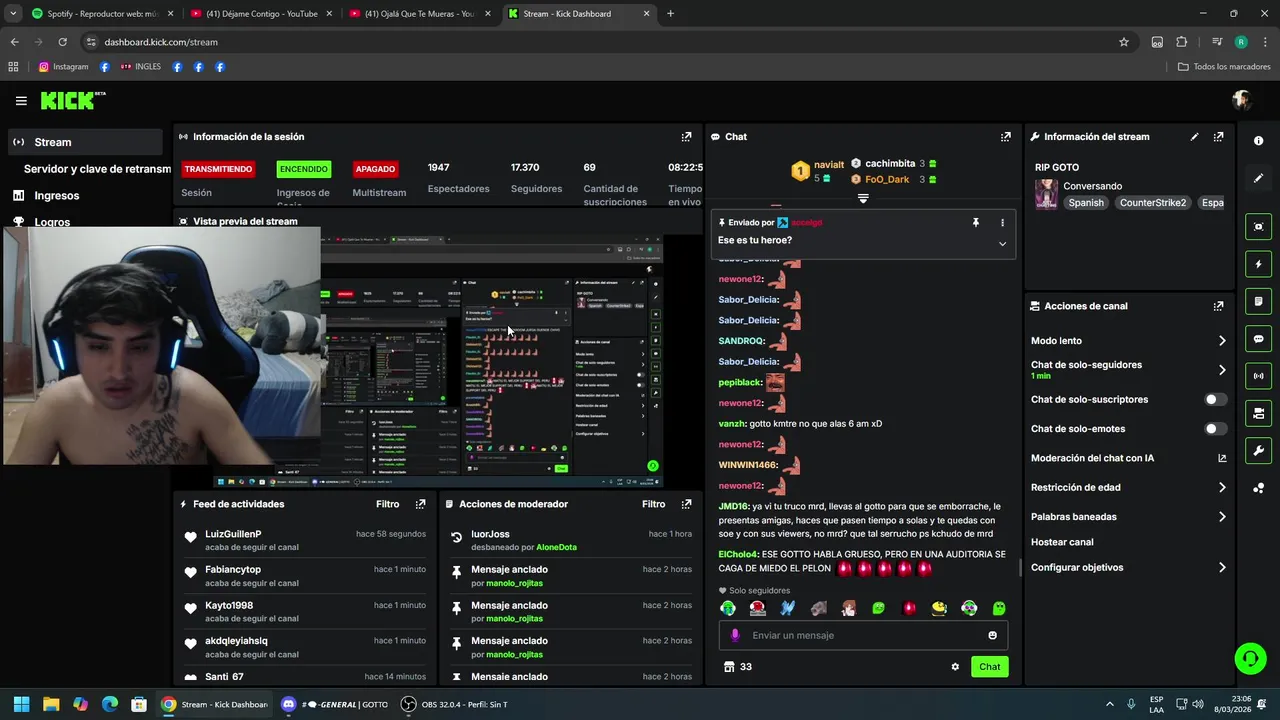Open the INGLES bookmark

[x=141, y=67]
